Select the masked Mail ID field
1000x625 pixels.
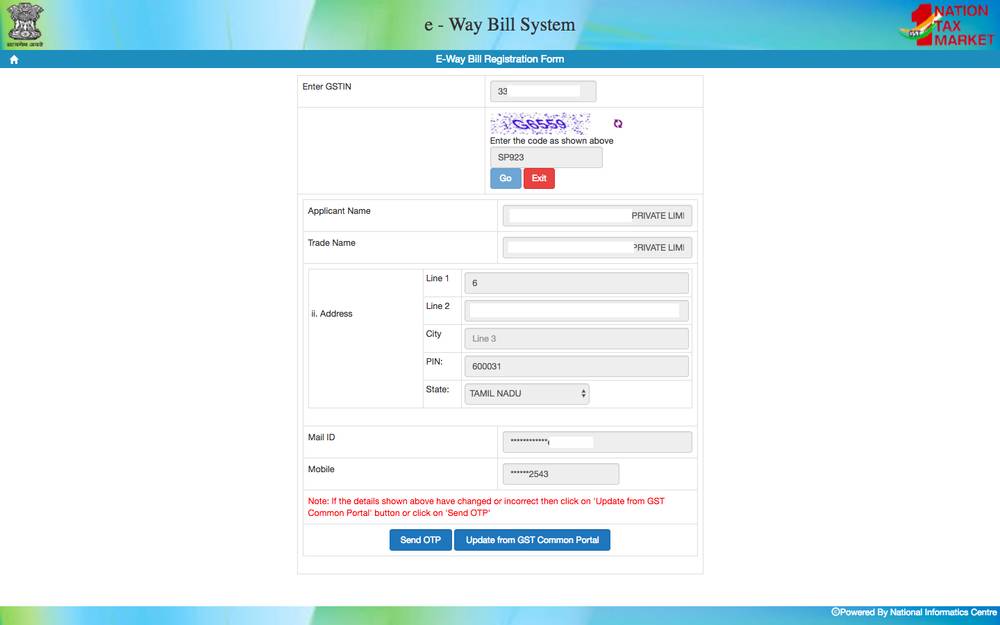[595, 441]
